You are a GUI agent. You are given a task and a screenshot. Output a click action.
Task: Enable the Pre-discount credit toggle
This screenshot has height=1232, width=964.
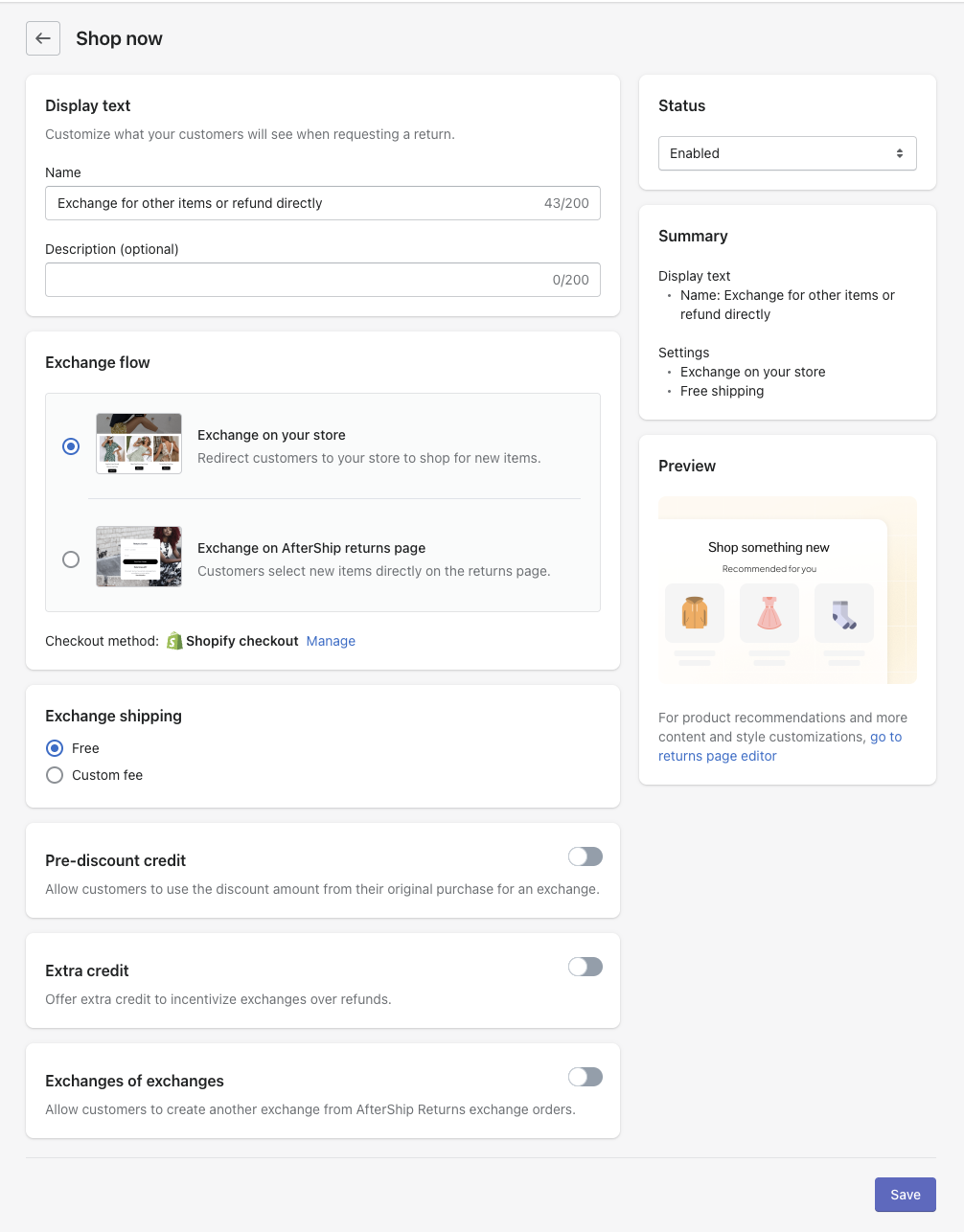[x=585, y=856]
